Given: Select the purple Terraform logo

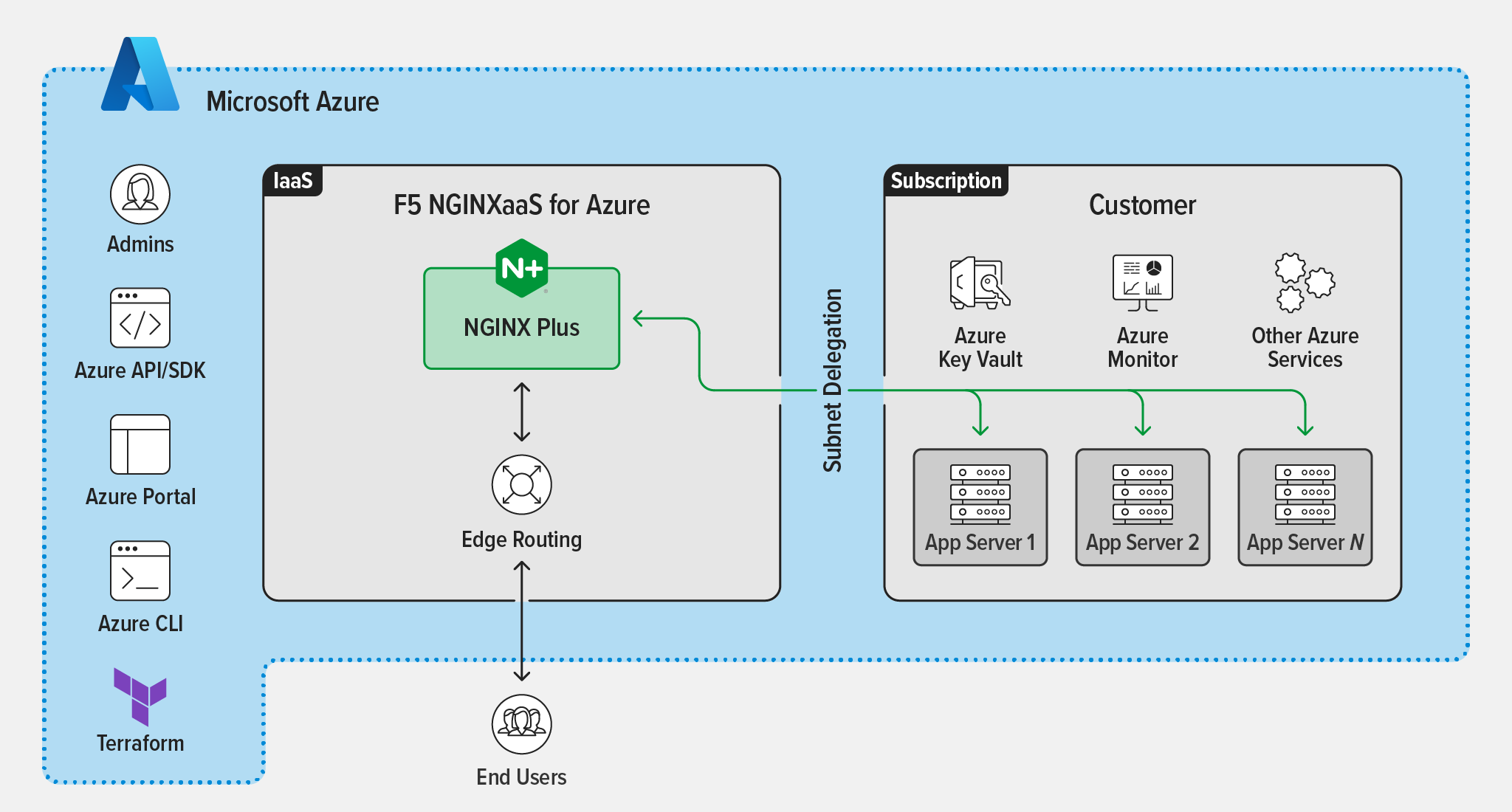Looking at the screenshot, I should pyautogui.click(x=140, y=697).
